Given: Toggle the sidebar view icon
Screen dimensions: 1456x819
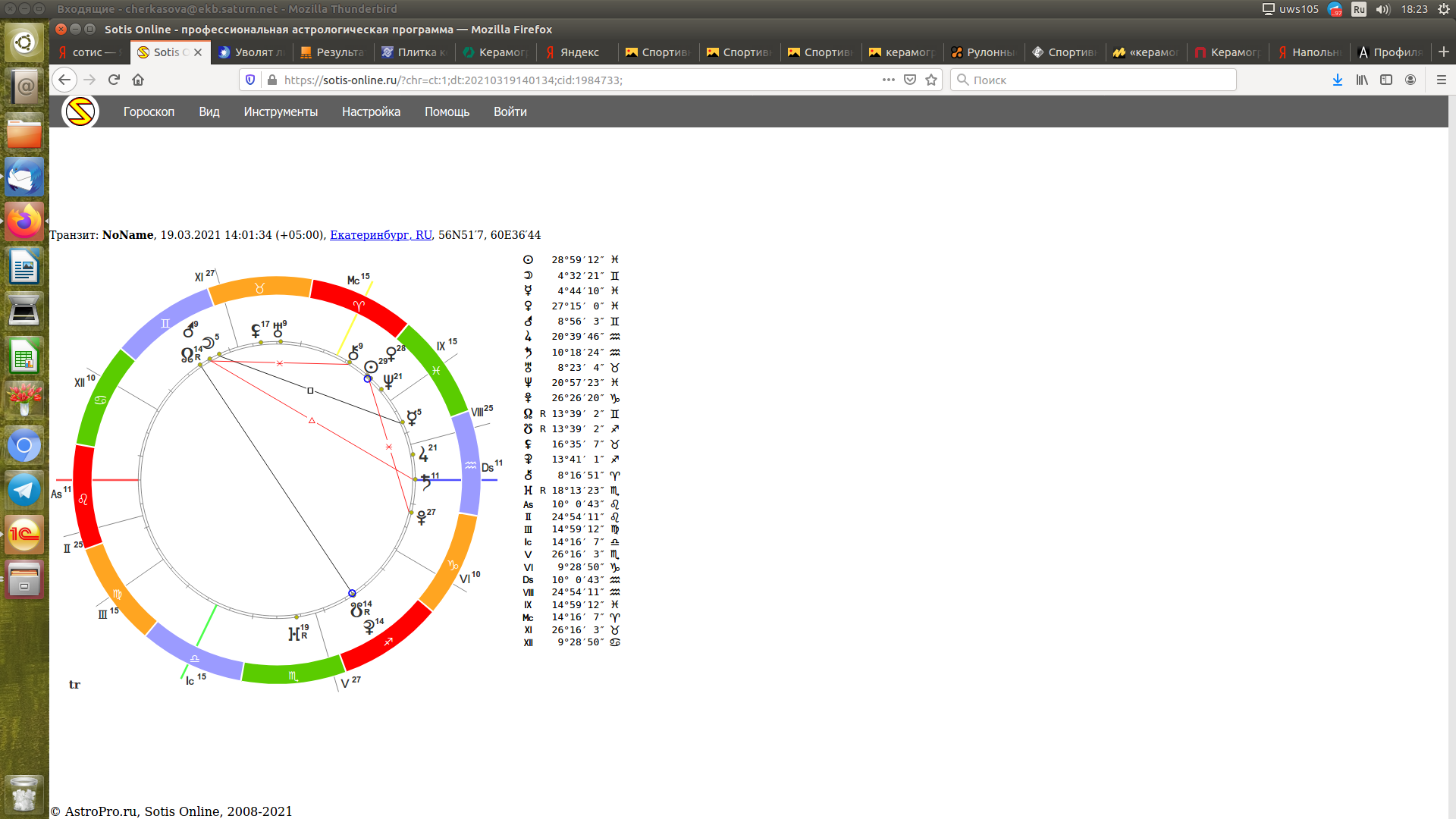Looking at the screenshot, I should pyautogui.click(x=1386, y=80).
